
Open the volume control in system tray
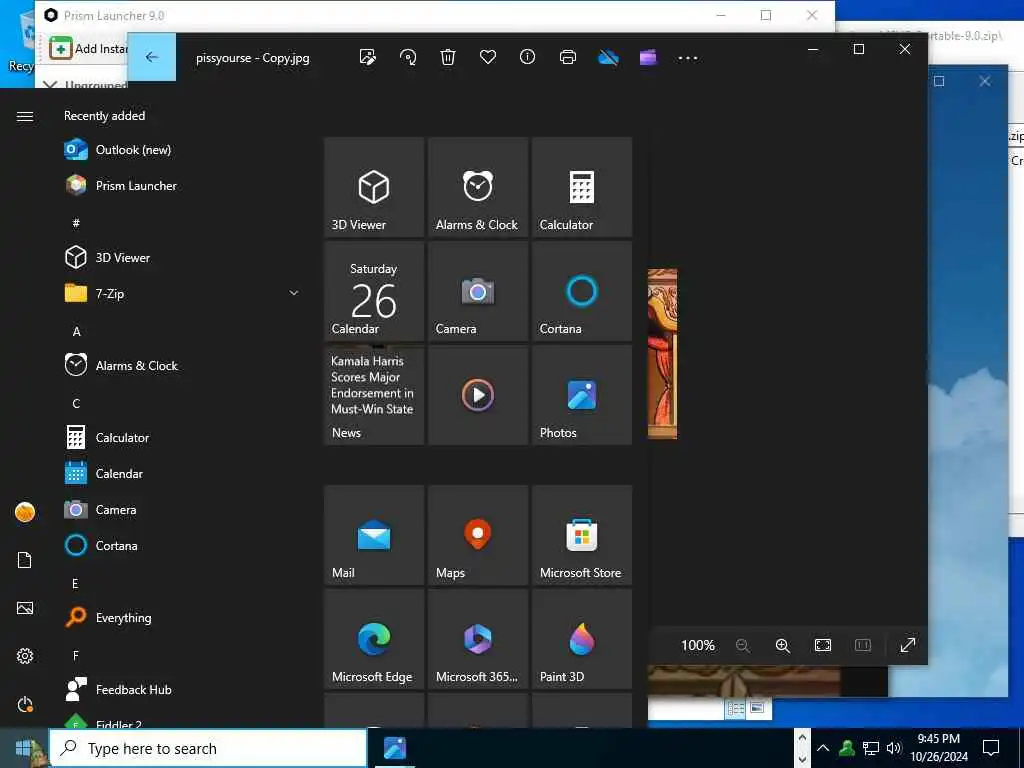894,748
